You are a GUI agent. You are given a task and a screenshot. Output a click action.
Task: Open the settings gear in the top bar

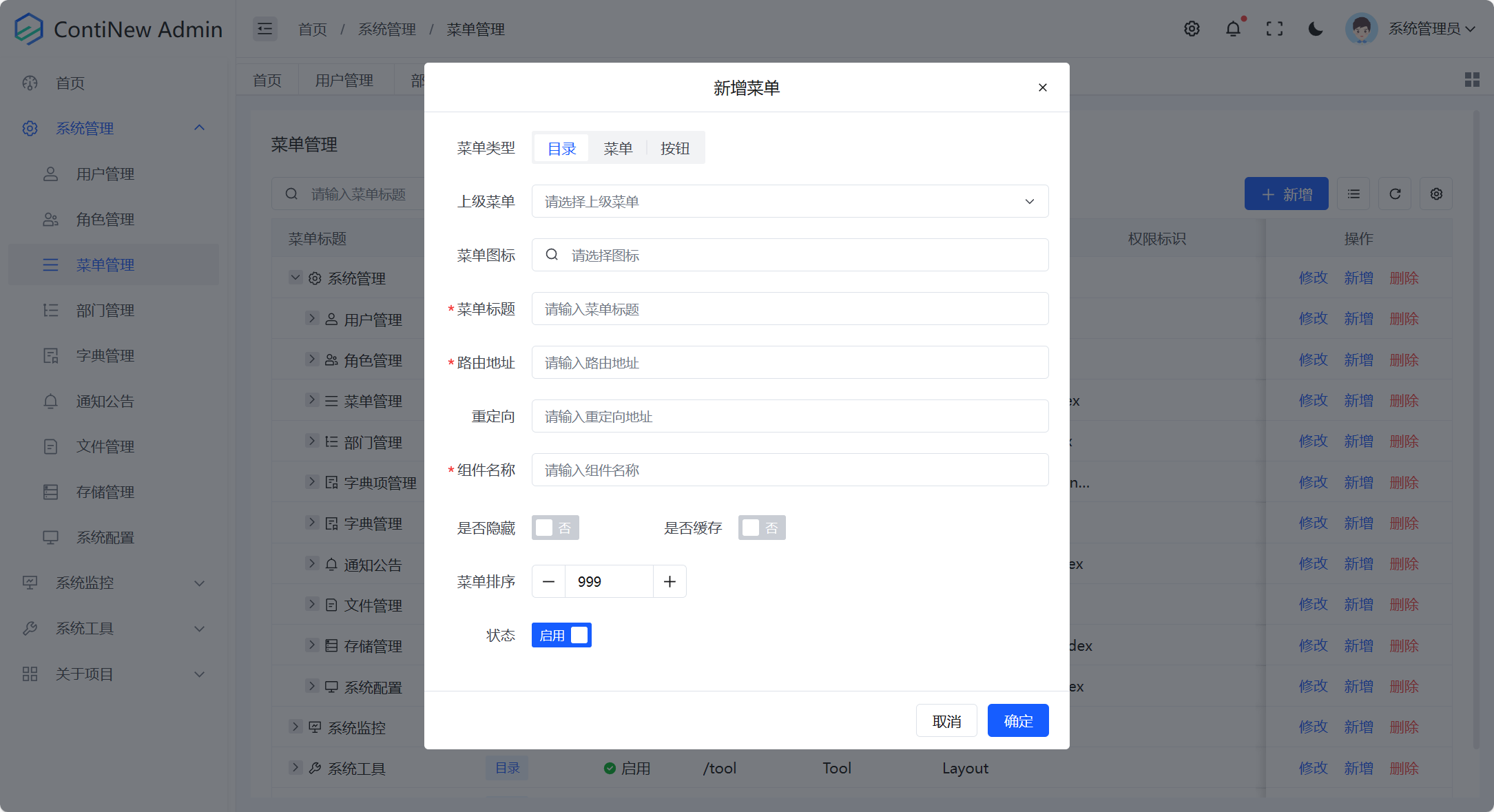1192,29
